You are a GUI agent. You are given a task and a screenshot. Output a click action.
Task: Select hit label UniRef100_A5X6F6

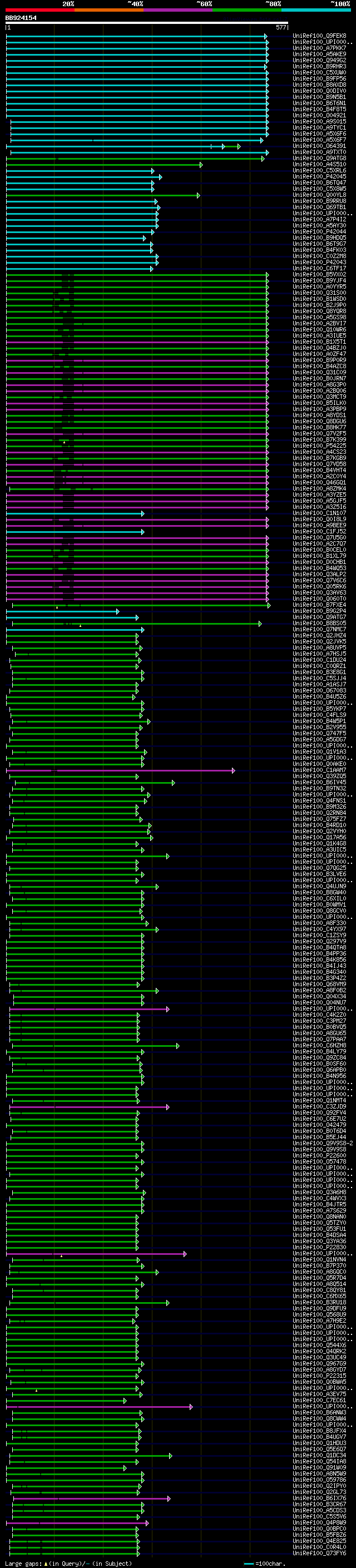coord(319,134)
